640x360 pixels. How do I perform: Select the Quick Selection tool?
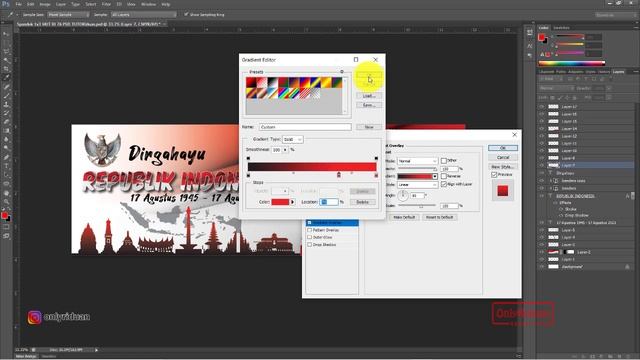6,60
